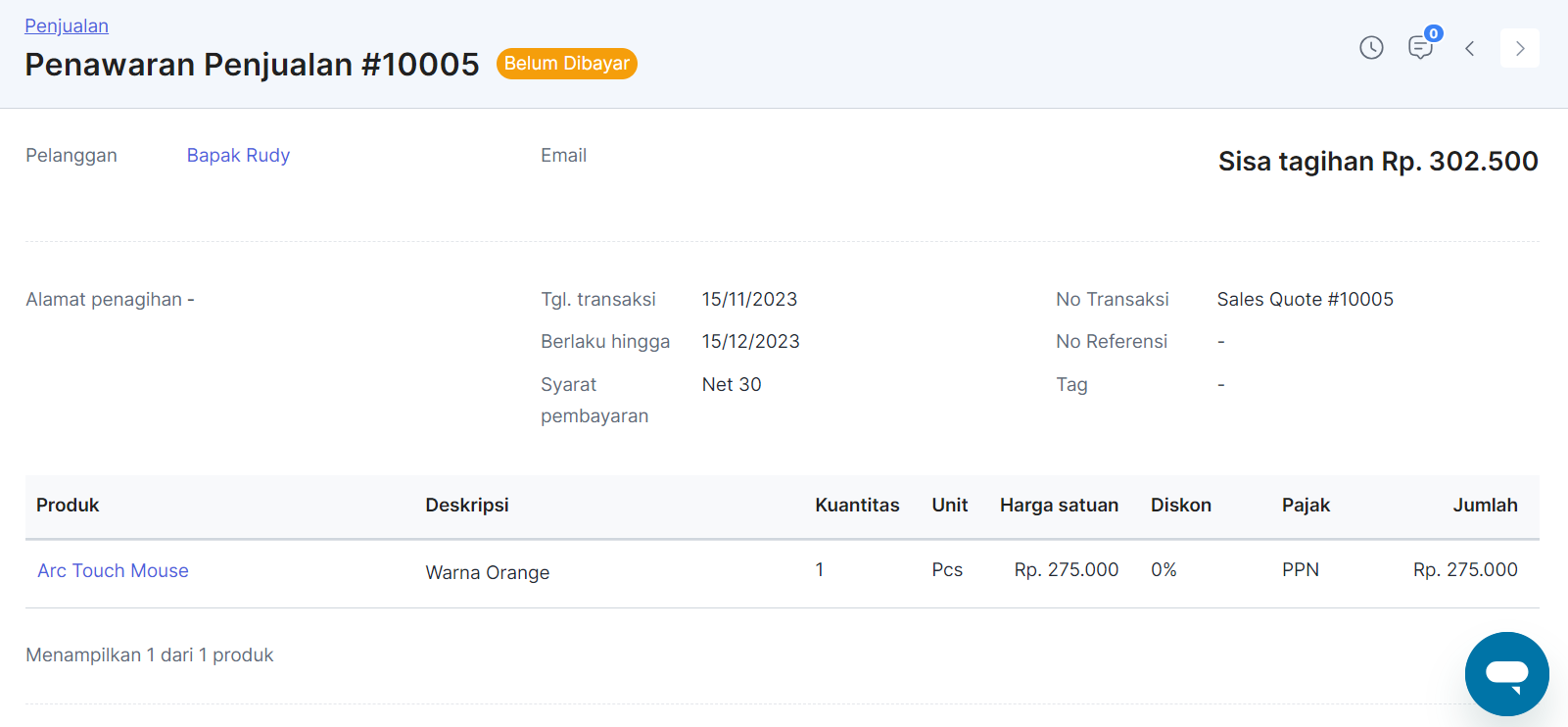Image resolution: width=1568 pixels, height=727 pixels.
Task: Click the Belum Dibayar status badge
Action: [566, 64]
